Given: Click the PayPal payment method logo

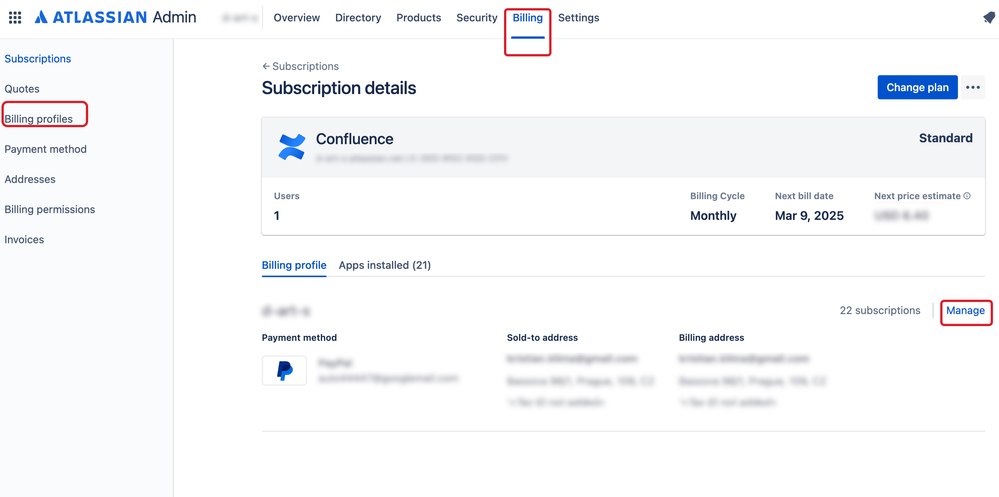Looking at the screenshot, I should 284,370.
